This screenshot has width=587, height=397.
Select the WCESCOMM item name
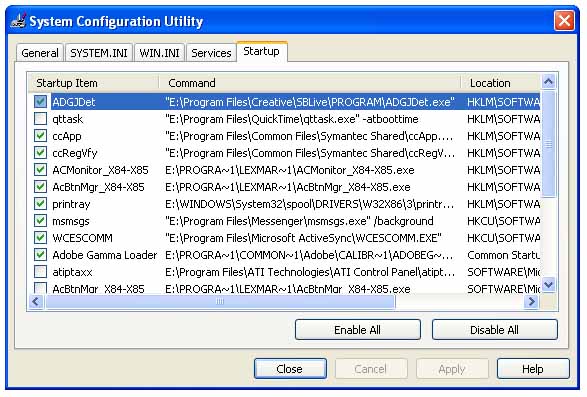coord(82,238)
